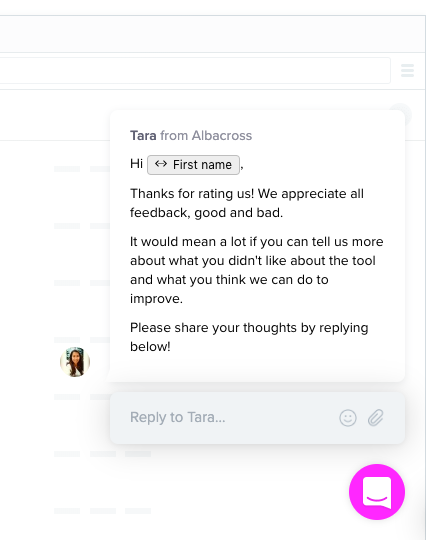Click the empty header strip above address bar
This screenshot has height=540, width=426.
[212, 34]
